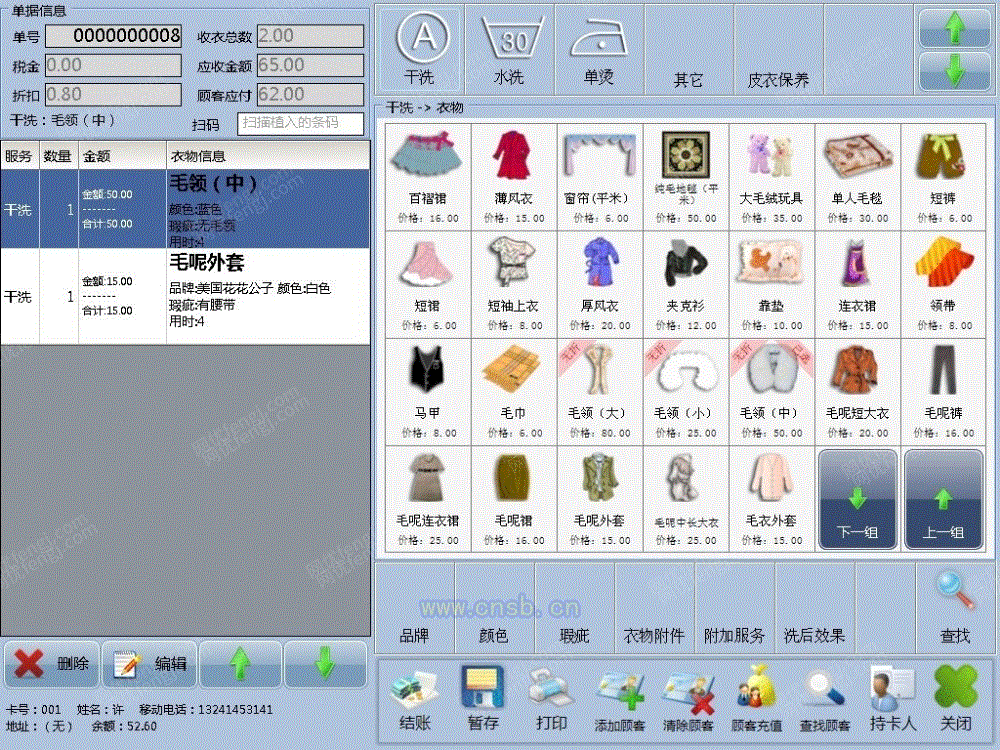Open the 附加服务 additional services options

735,608
